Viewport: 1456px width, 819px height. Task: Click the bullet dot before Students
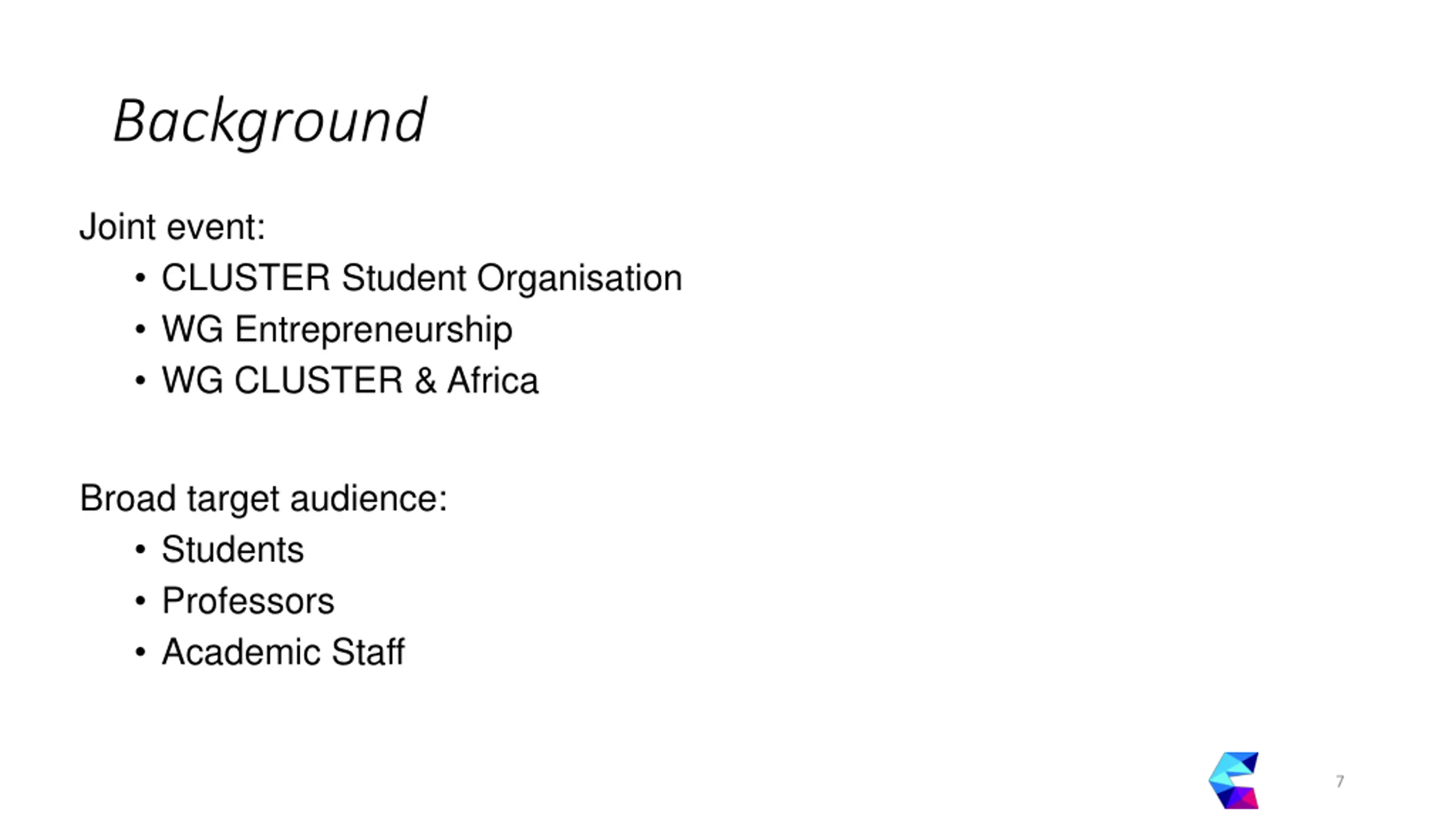(140, 550)
